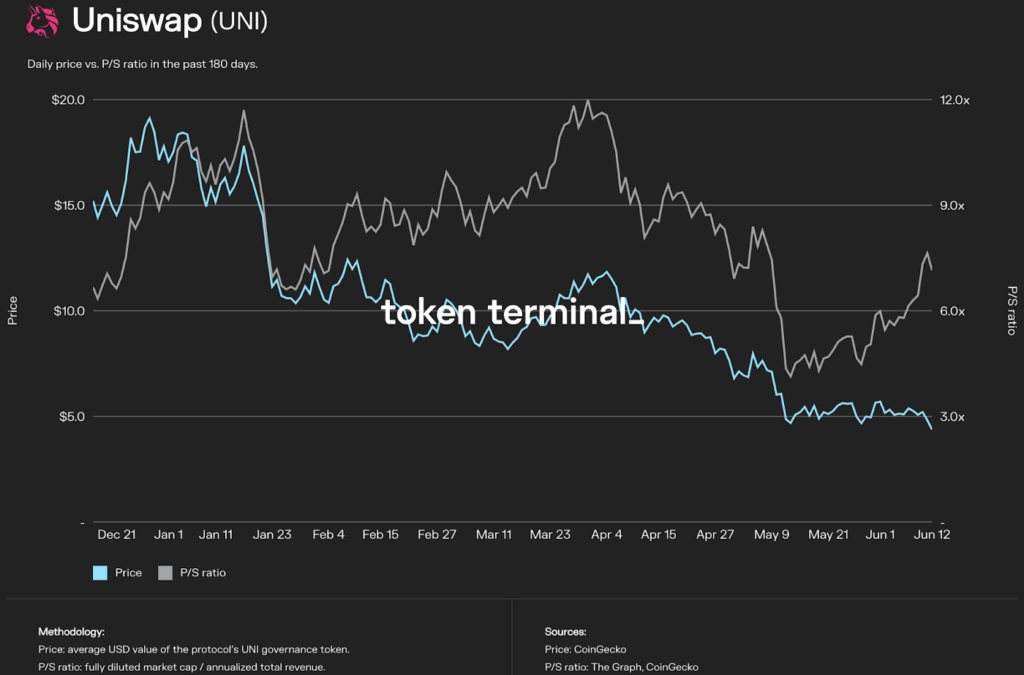Viewport: 1024px width, 675px height.
Task: Select the Jan 23 date tick
Action: click(272, 535)
